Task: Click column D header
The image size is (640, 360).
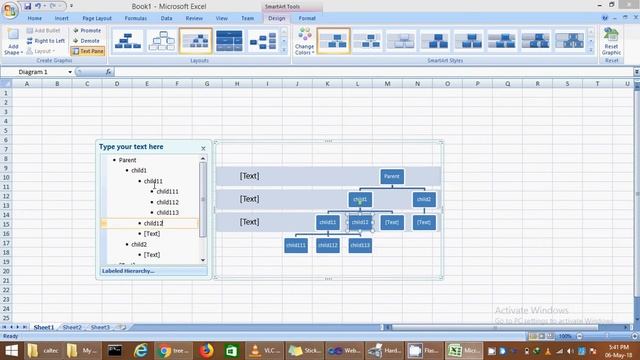Action: click(117, 84)
